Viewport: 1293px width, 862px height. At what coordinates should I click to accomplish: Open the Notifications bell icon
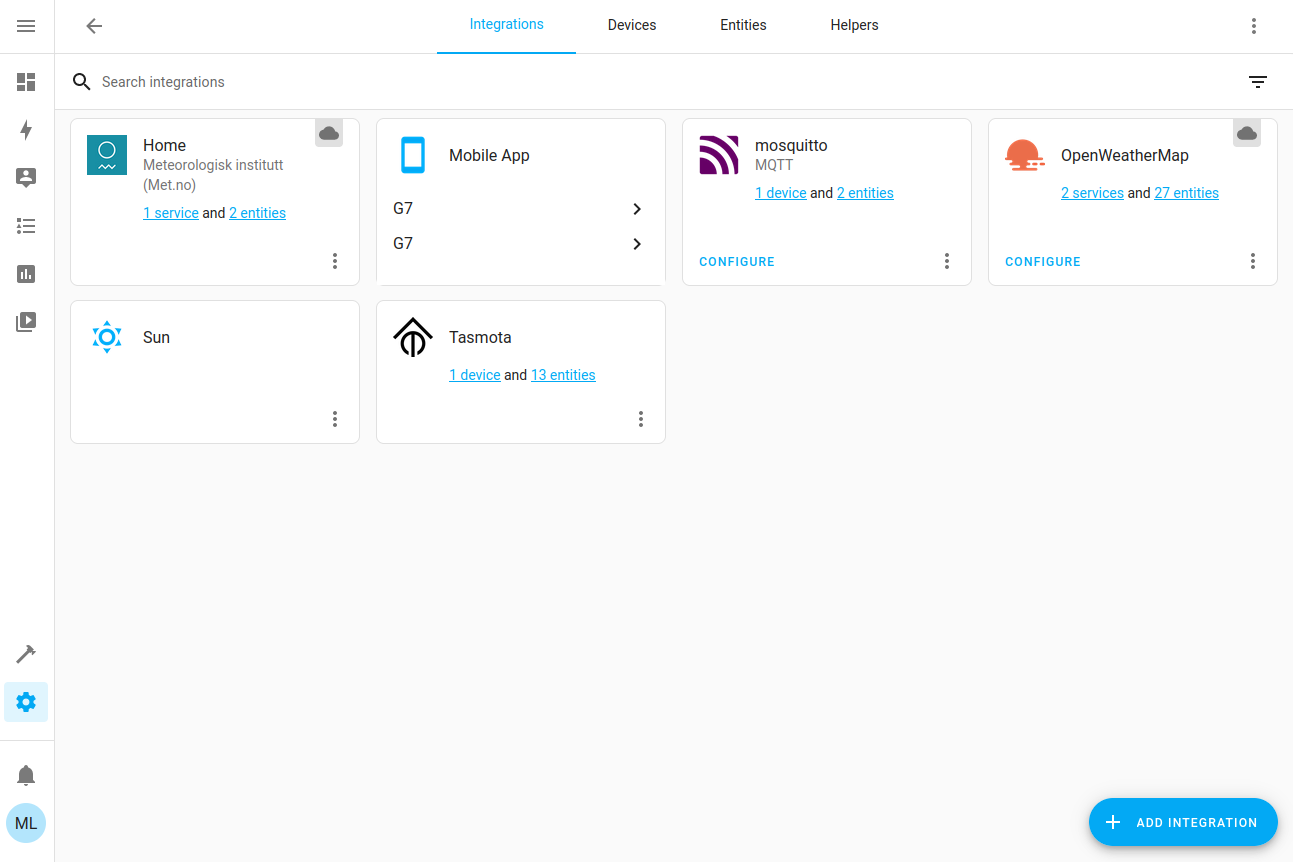point(26,775)
